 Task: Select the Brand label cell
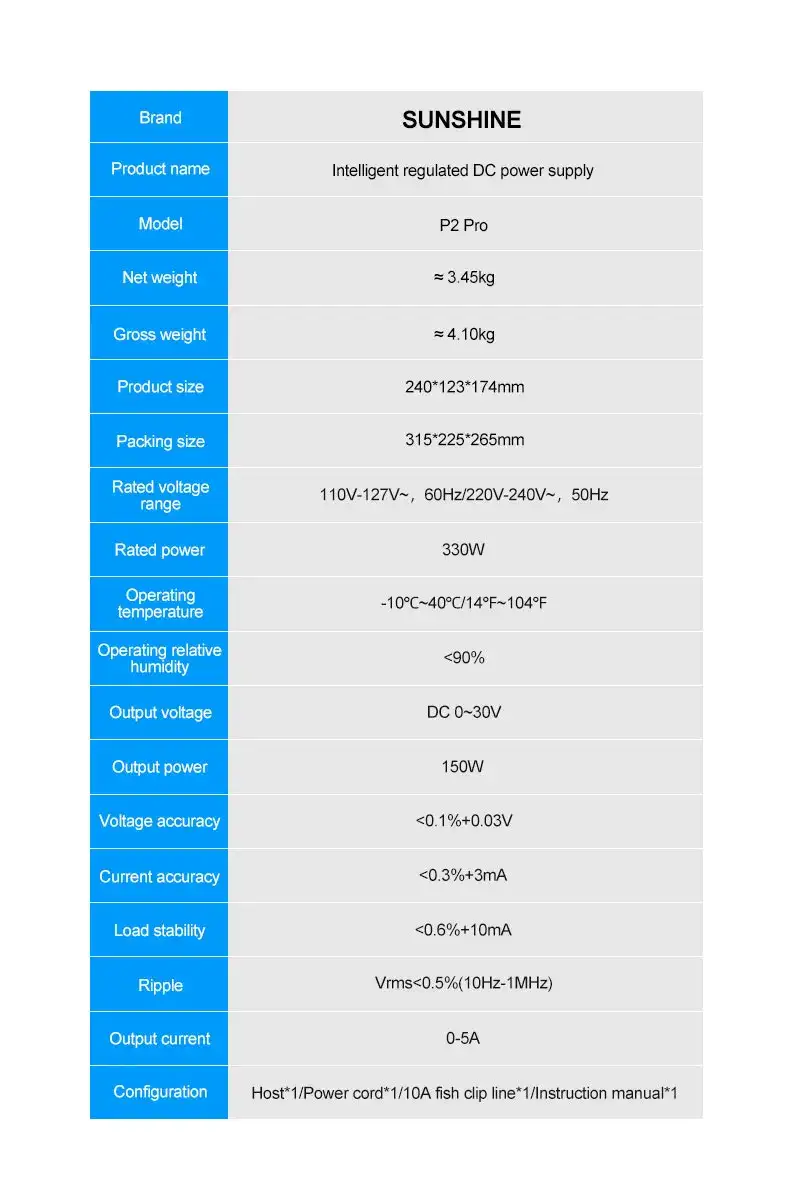coord(160,118)
